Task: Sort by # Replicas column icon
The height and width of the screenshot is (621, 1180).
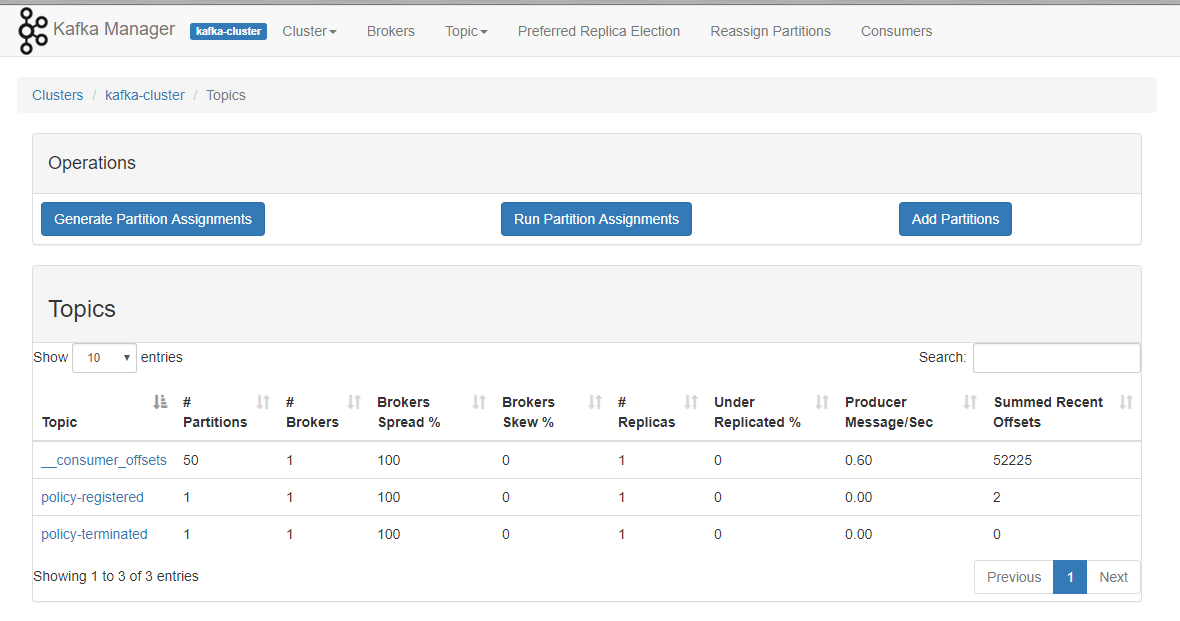Action: coord(691,402)
